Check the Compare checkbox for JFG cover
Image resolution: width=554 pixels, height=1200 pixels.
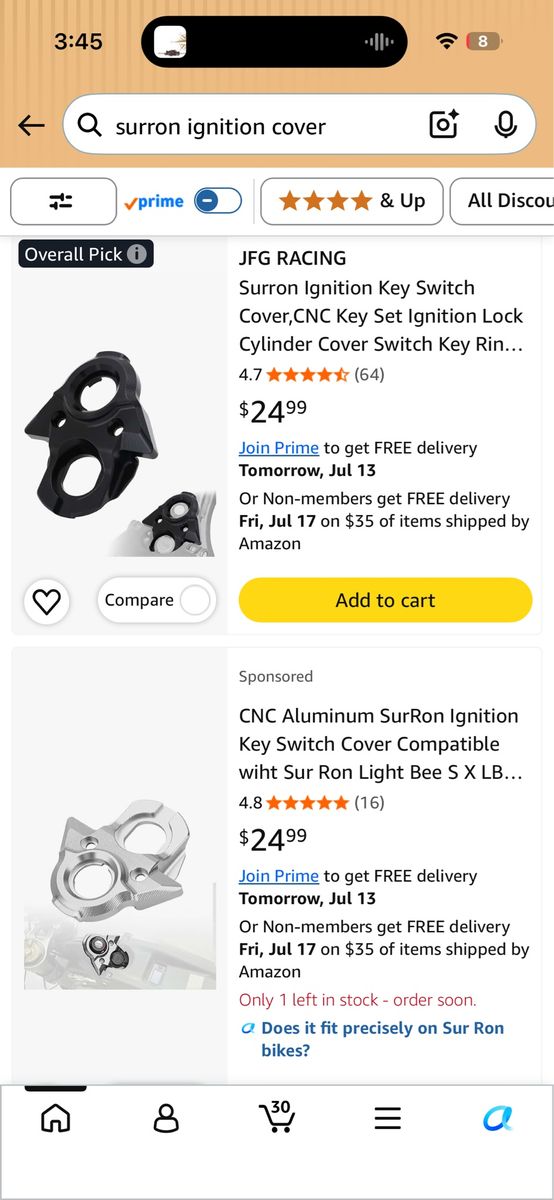pos(196,600)
